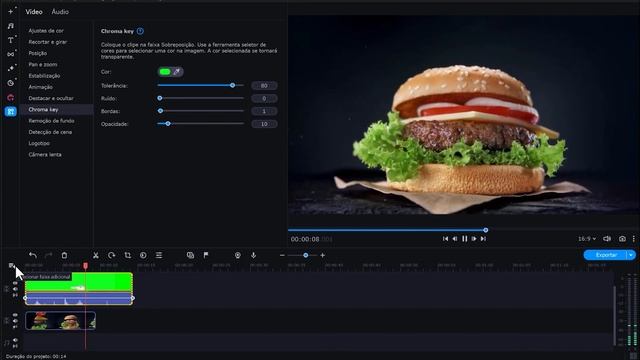Image resolution: width=640 pixels, height=360 pixels.
Task: Select Recortar e girar option
Action: point(48,42)
